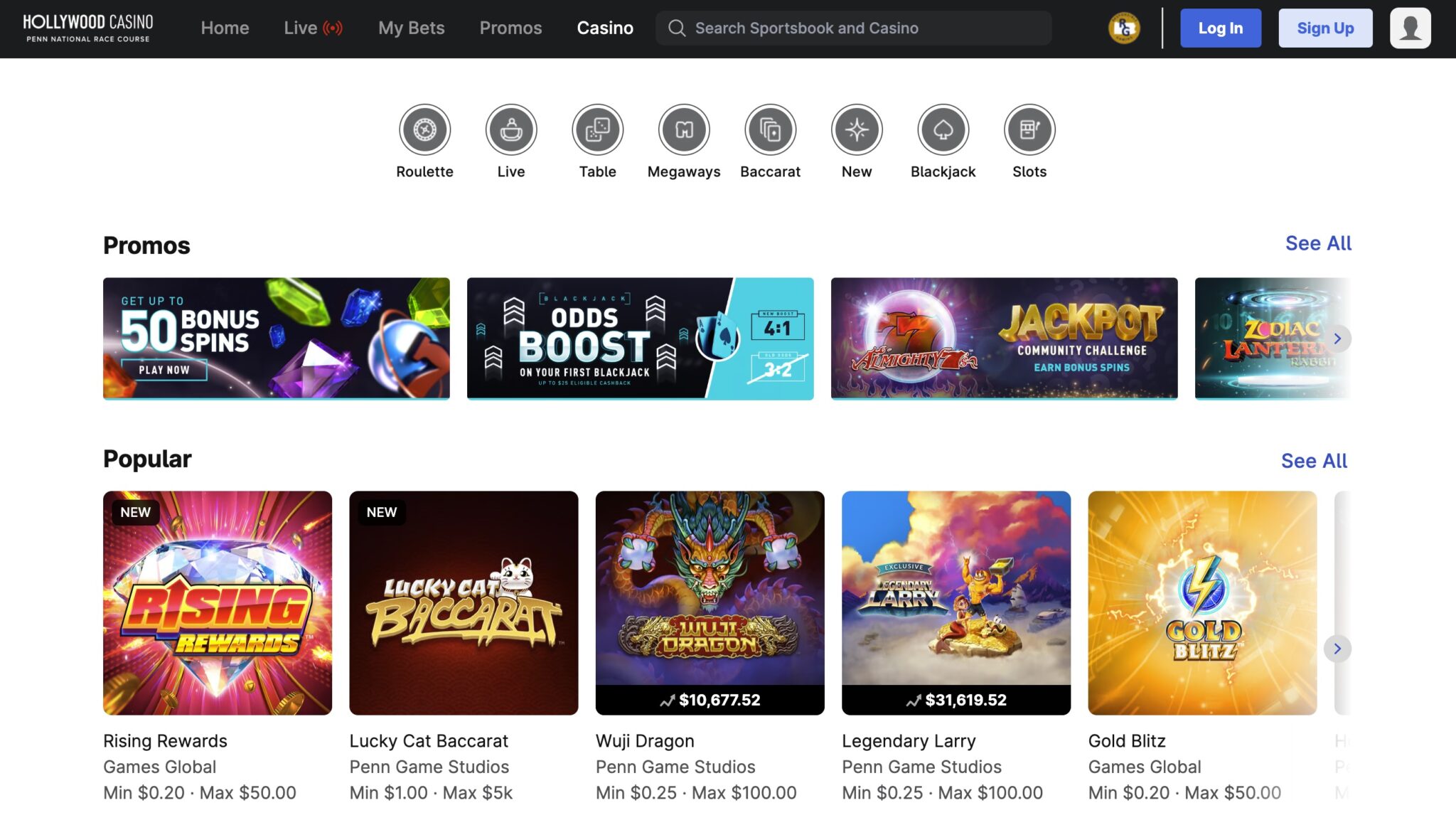Screen dimensions: 1456x820
Task: Click the Sign Up button
Action: tap(1325, 28)
